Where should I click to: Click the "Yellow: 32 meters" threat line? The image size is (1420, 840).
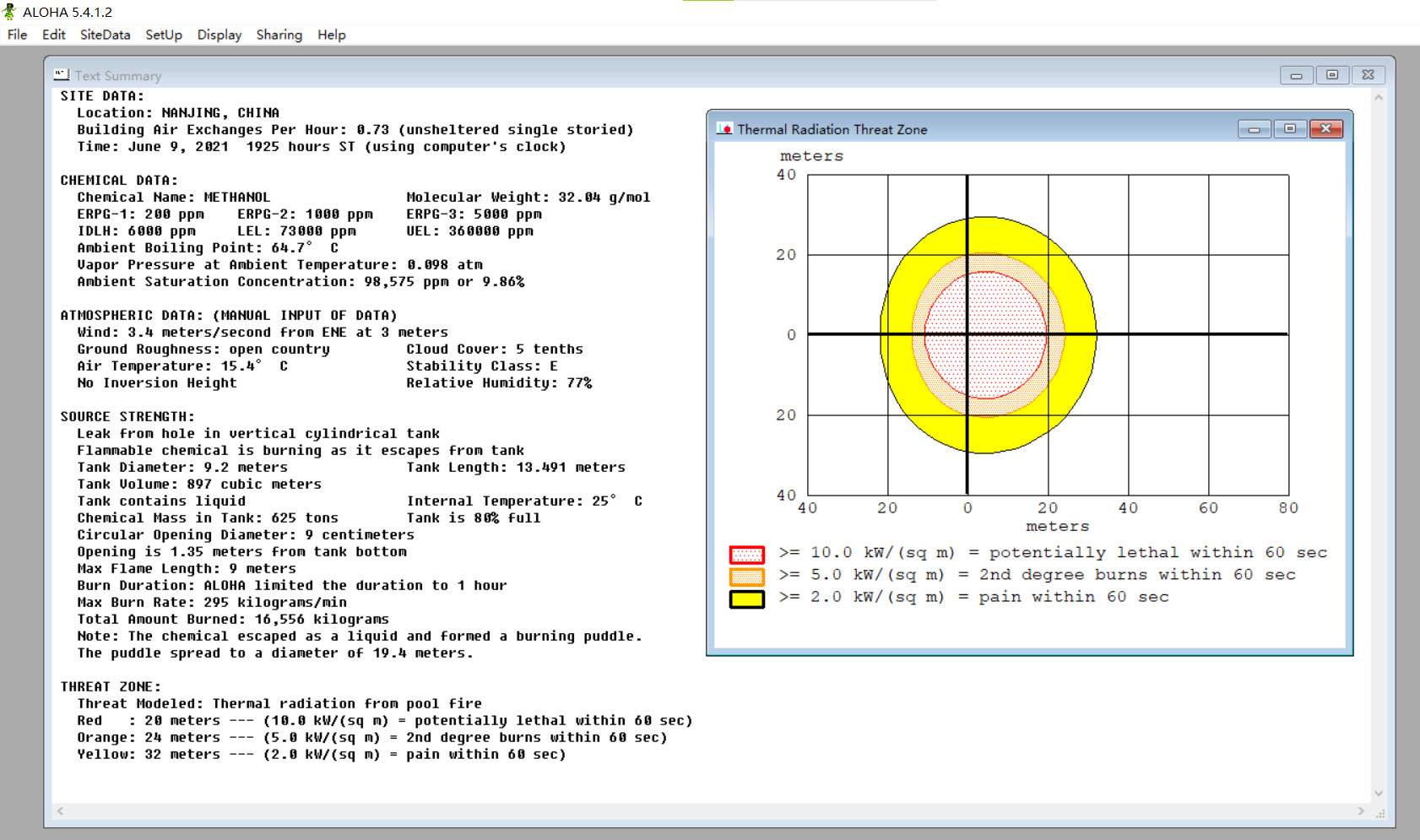pyautogui.click(x=322, y=755)
